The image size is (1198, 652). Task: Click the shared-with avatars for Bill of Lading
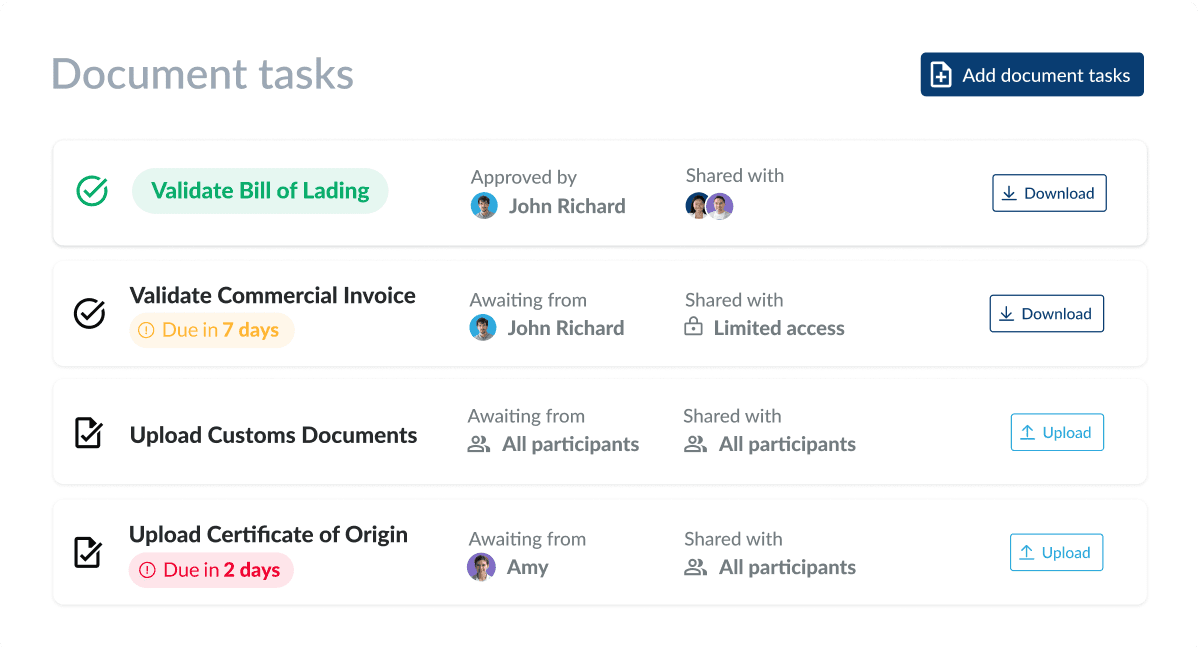(709, 206)
